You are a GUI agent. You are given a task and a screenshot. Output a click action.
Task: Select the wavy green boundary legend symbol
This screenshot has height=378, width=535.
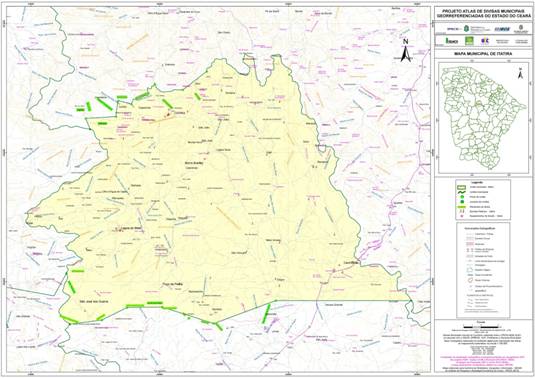(462, 192)
